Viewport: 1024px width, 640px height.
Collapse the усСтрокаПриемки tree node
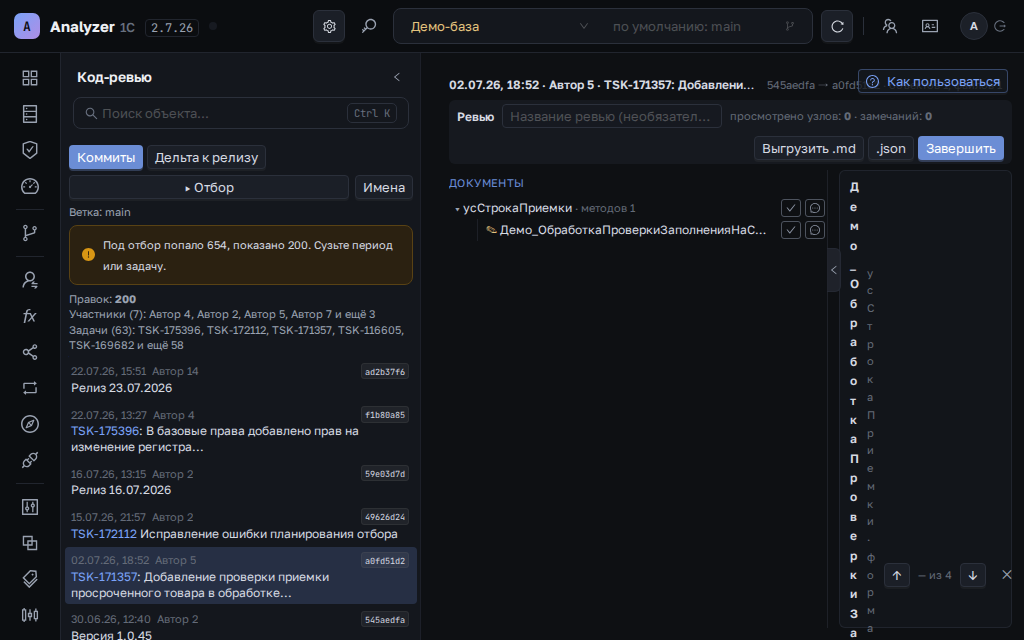coord(457,209)
